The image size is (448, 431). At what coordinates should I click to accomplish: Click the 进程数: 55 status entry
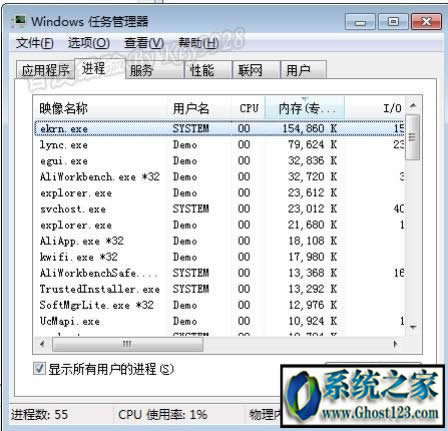[39, 415]
